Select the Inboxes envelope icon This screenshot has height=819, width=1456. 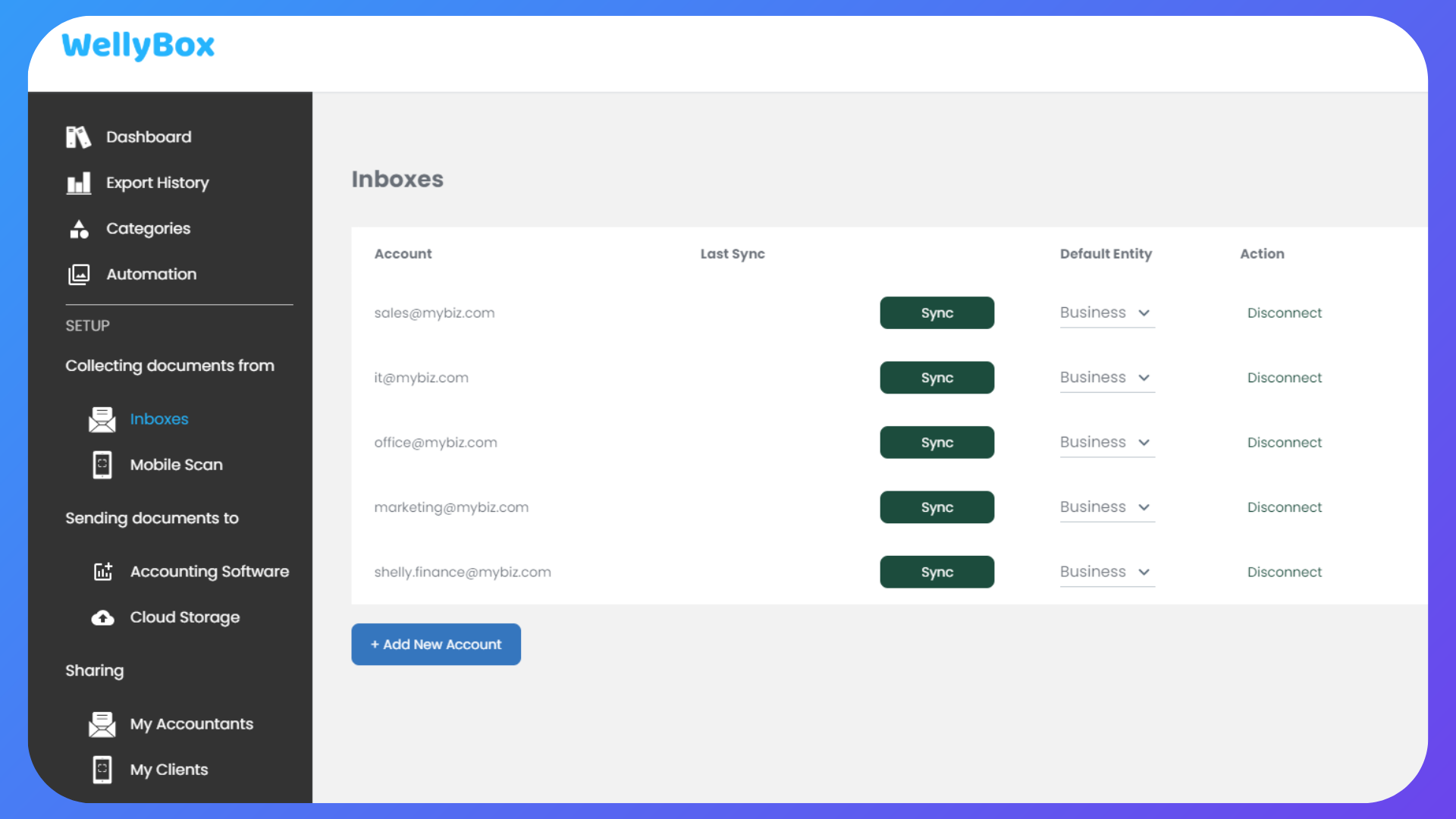click(102, 419)
